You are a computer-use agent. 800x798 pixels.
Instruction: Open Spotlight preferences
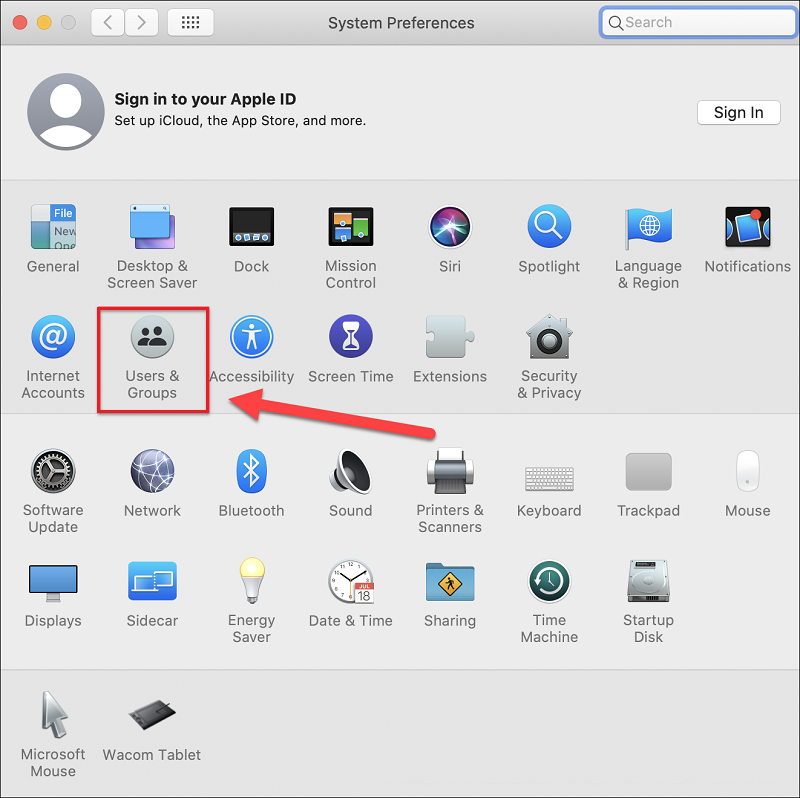click(x=549, y=227)
